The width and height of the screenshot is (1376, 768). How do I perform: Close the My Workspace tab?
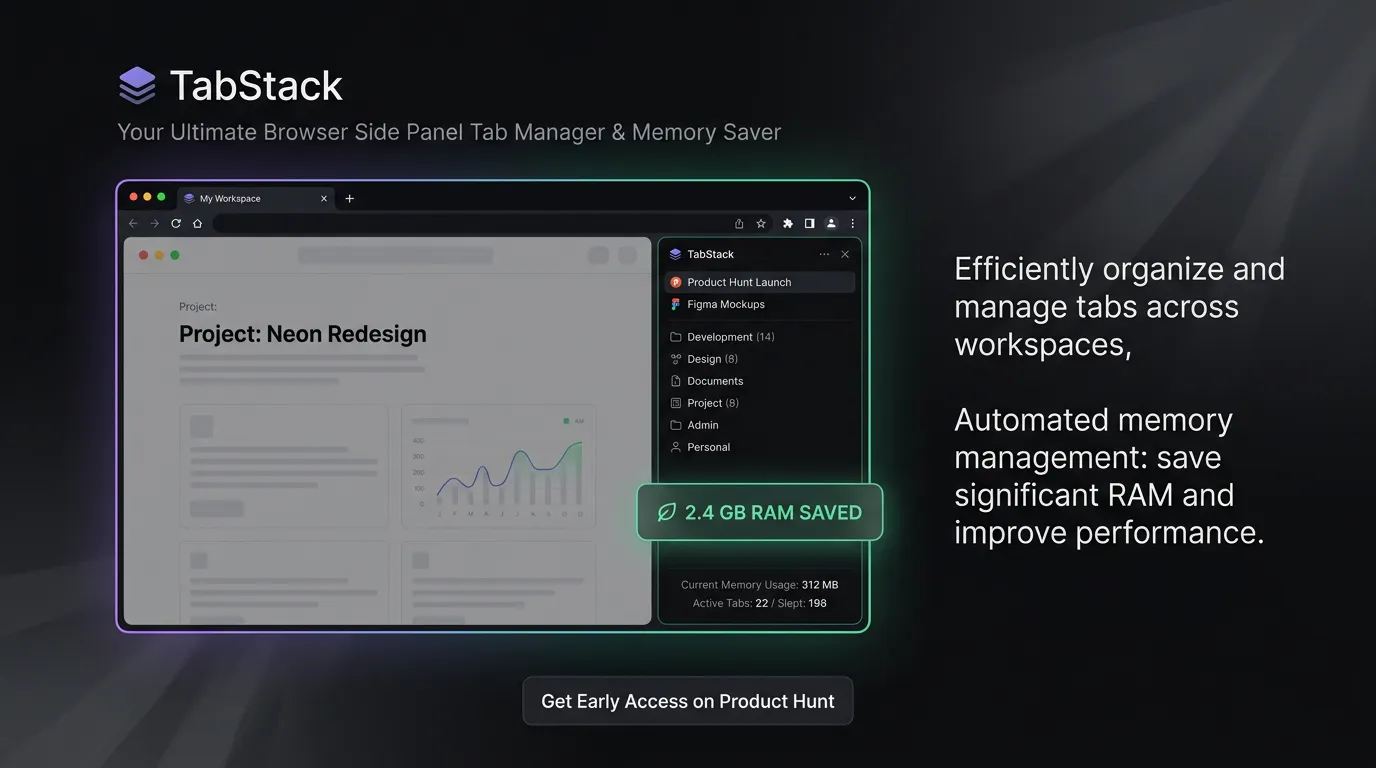(324, 198)
